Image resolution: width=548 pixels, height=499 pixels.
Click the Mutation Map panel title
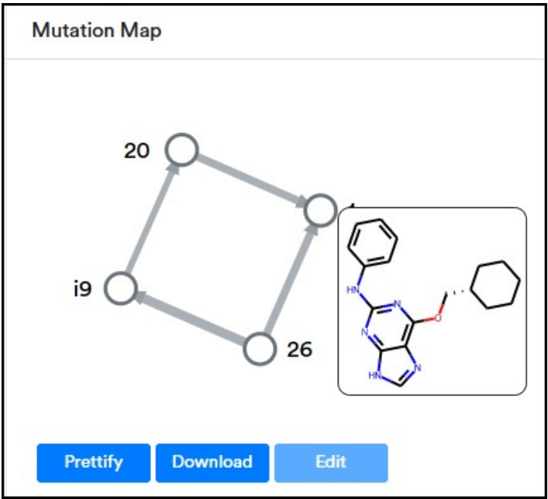coord(97,30)
